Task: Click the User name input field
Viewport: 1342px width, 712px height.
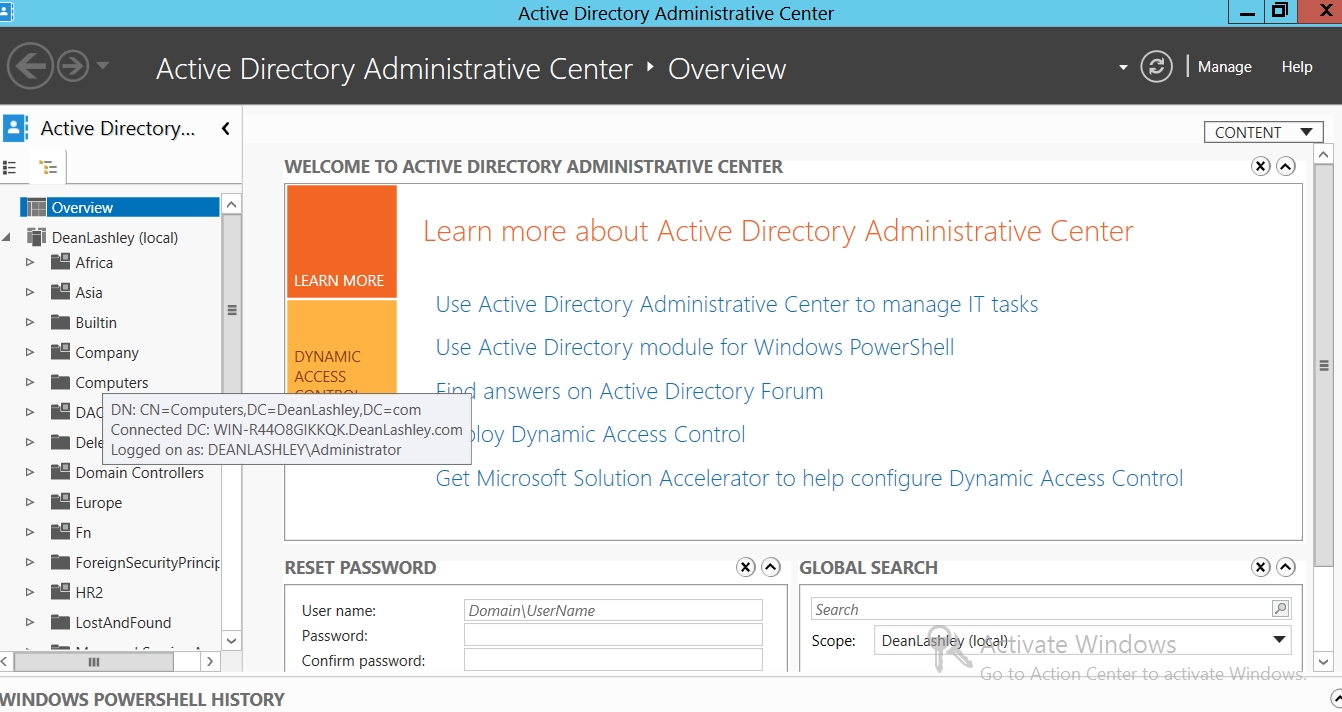Action: coord(613,610)
